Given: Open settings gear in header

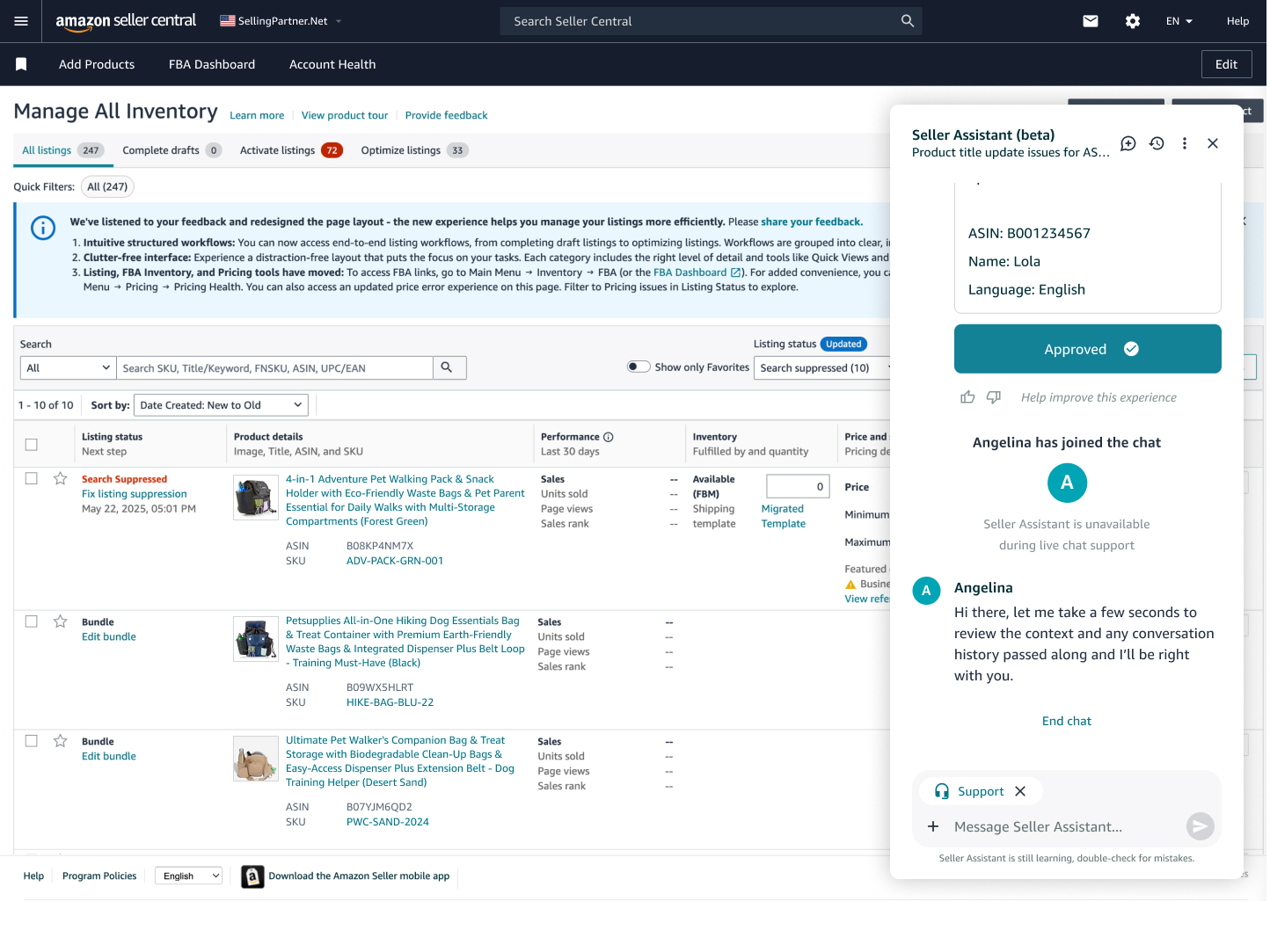Looking at the screenshot, I should point(1133,21).
